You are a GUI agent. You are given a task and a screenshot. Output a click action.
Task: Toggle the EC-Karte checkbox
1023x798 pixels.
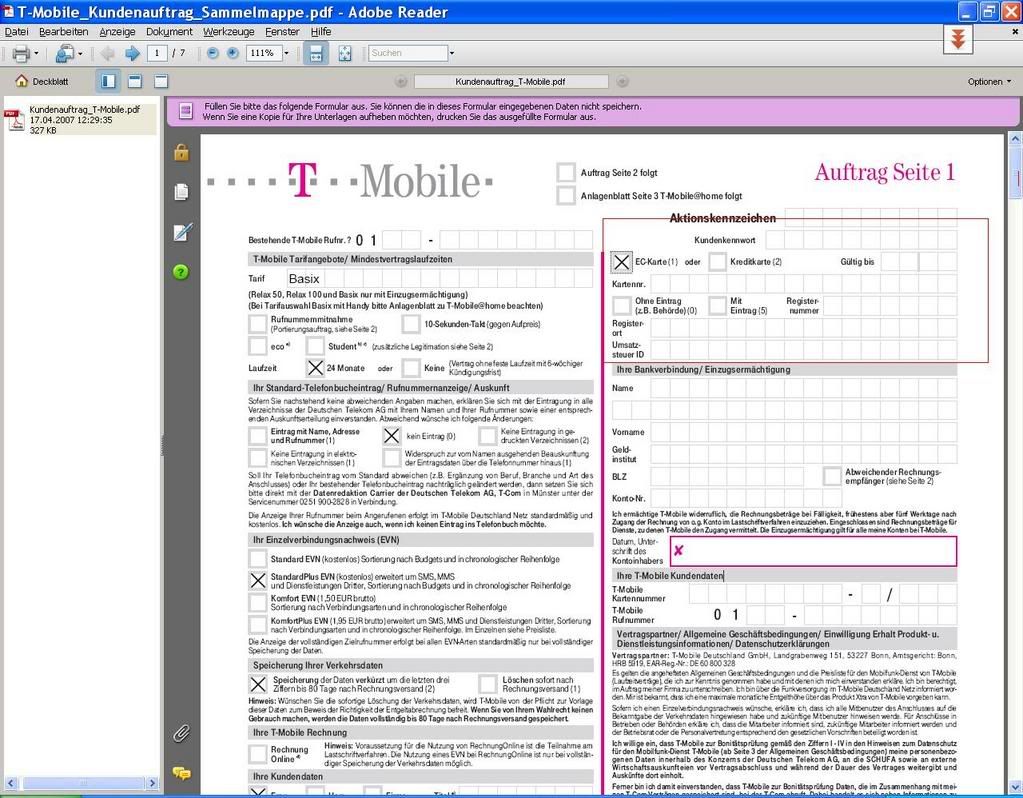(621, 262)
